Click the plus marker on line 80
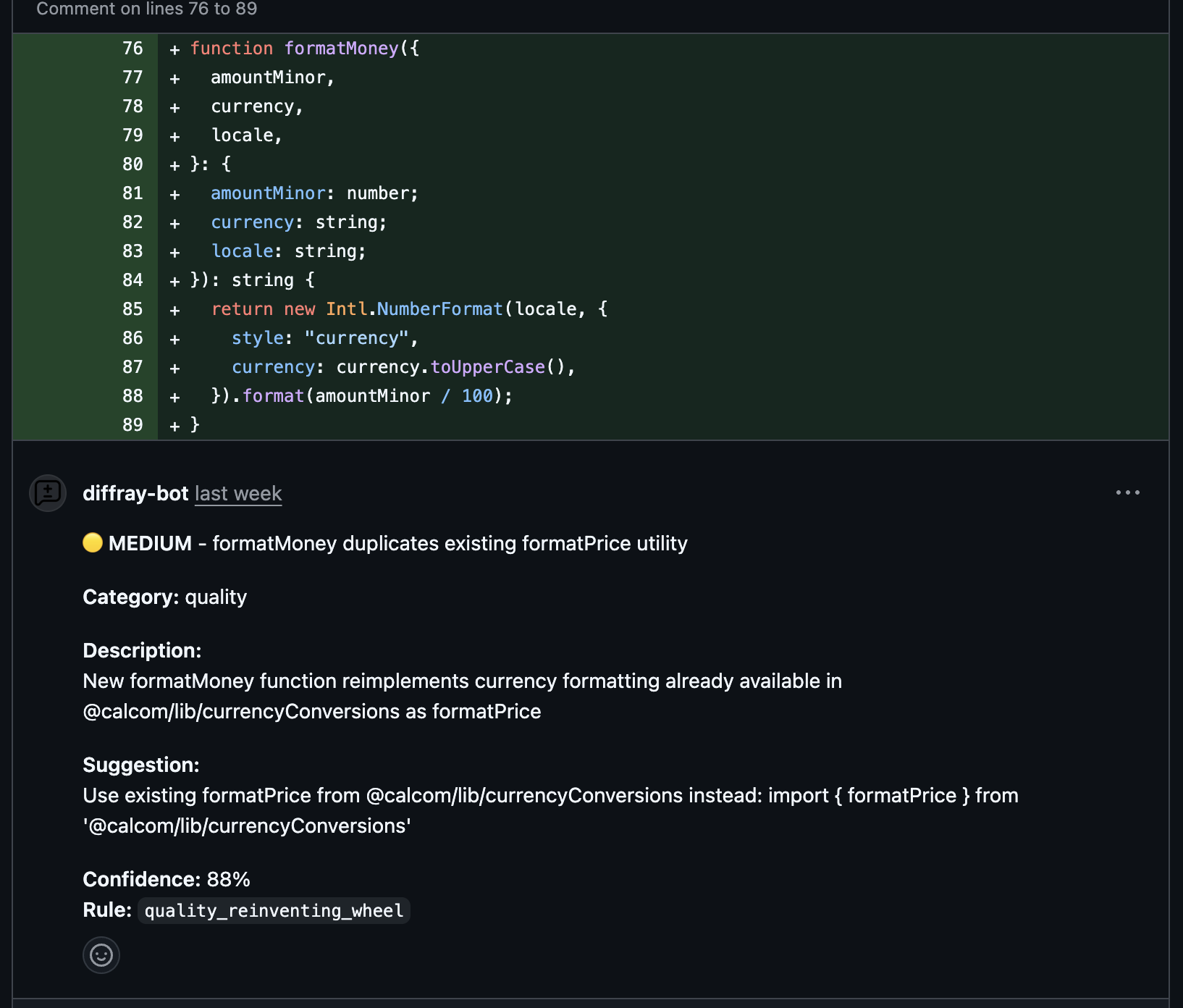The image size is (1183, 1008). point(174,165)
